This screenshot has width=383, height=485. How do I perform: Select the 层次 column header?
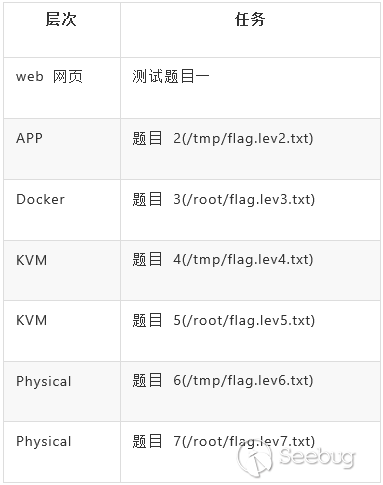[61, 19]
